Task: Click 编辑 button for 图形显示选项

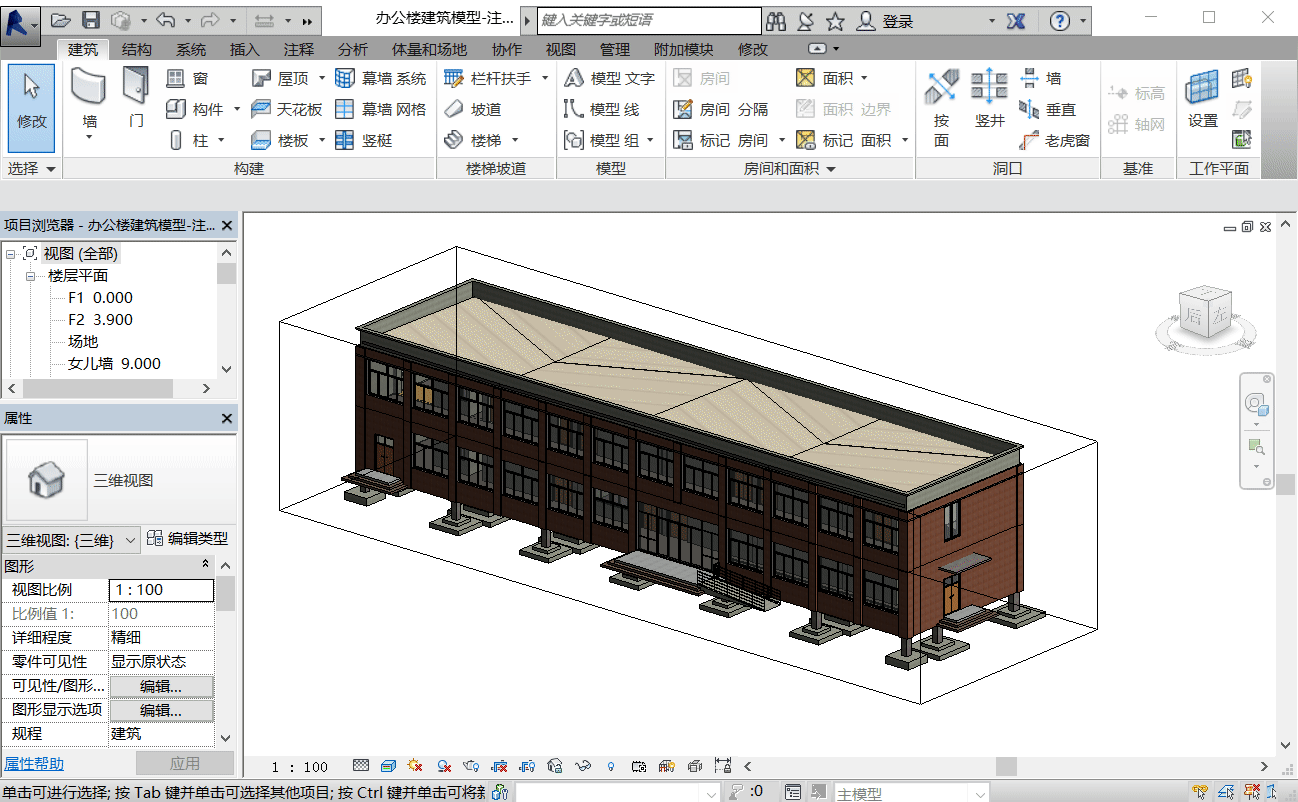Action: pos(160,710)
